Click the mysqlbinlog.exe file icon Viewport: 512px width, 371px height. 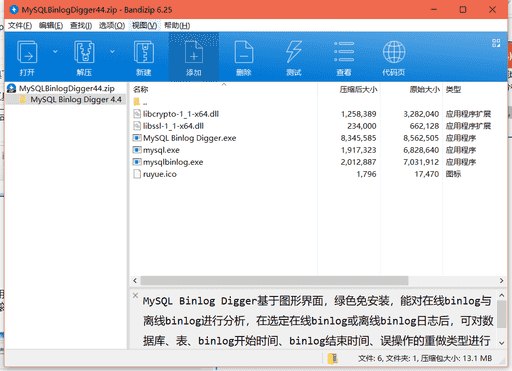click(137, 162)
